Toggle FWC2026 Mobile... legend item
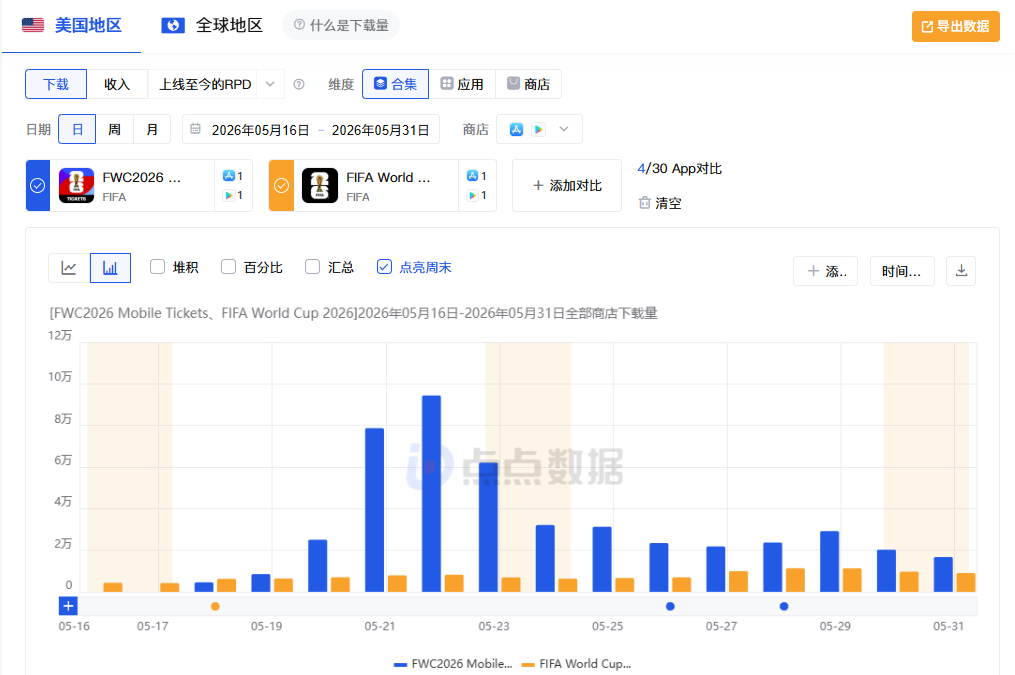Screen dimensions: 1015x675 pyautogui.click(x=453, y=663)
